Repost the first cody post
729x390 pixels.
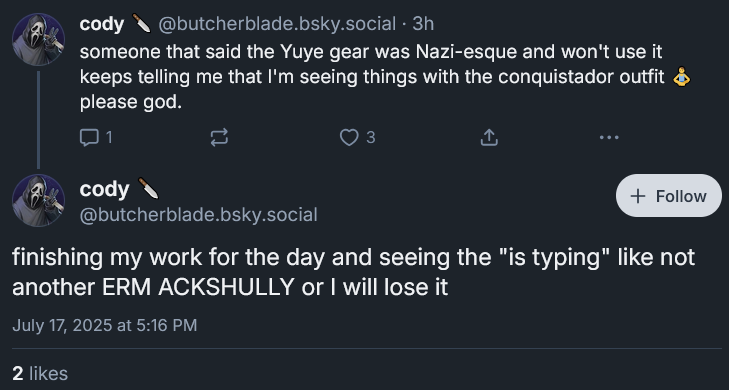219,138
